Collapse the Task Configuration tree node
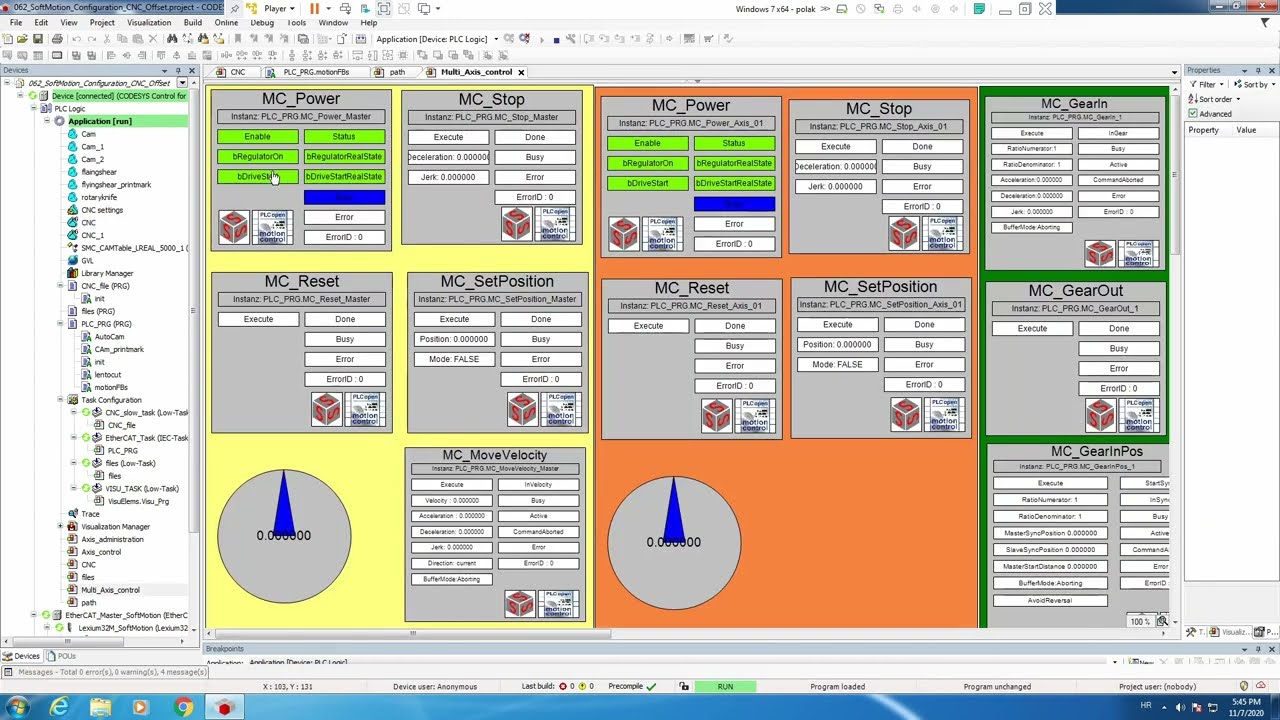Image resolution: width=1280 pixels, height=720 pixels. (61, 400)
